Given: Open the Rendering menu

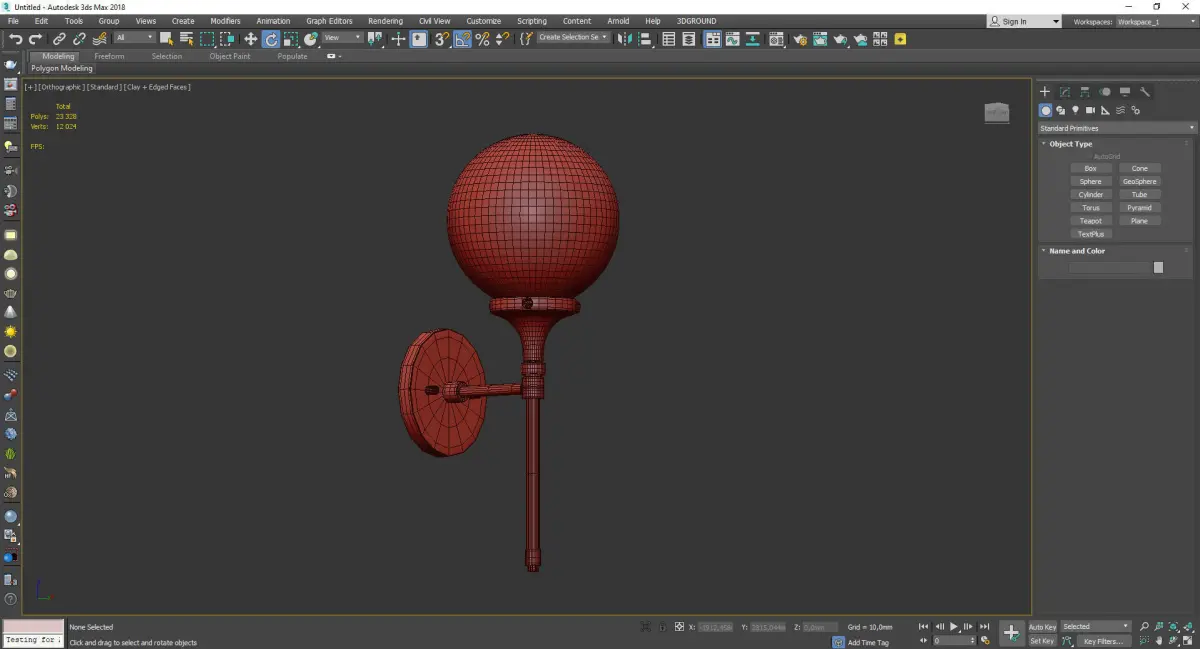Looking at the screenshot, I should (x=385, y=21).
